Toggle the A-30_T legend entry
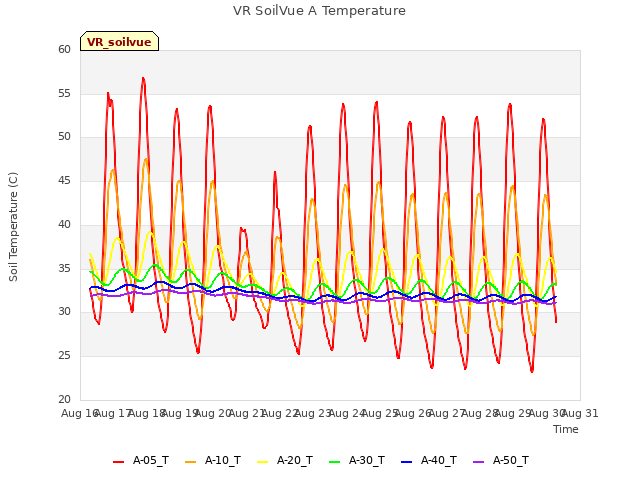 point(357,460)
